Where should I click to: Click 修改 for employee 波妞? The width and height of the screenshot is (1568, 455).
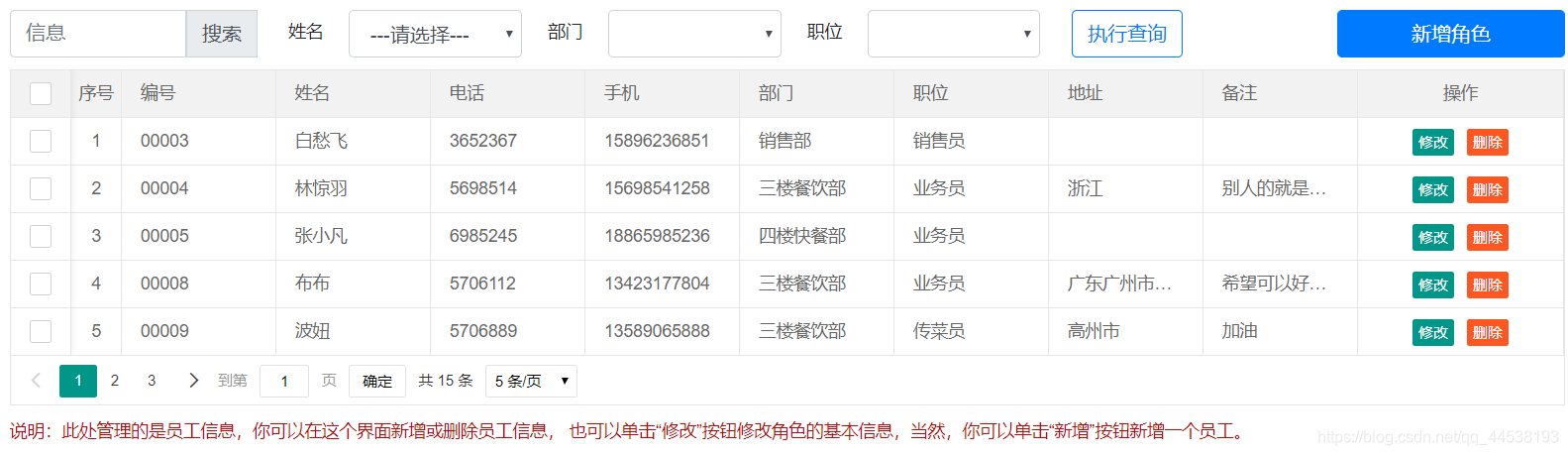click(x=1433, y=332)
